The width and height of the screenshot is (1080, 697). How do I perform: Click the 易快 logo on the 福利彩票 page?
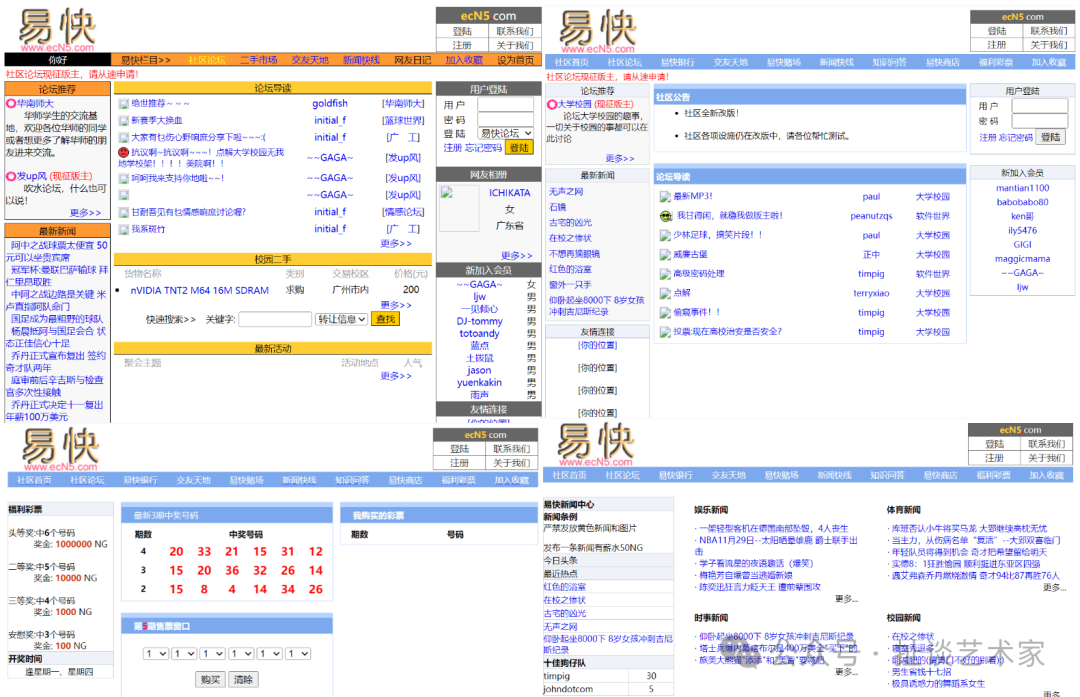pyautogui.click(x=61, y=449)
